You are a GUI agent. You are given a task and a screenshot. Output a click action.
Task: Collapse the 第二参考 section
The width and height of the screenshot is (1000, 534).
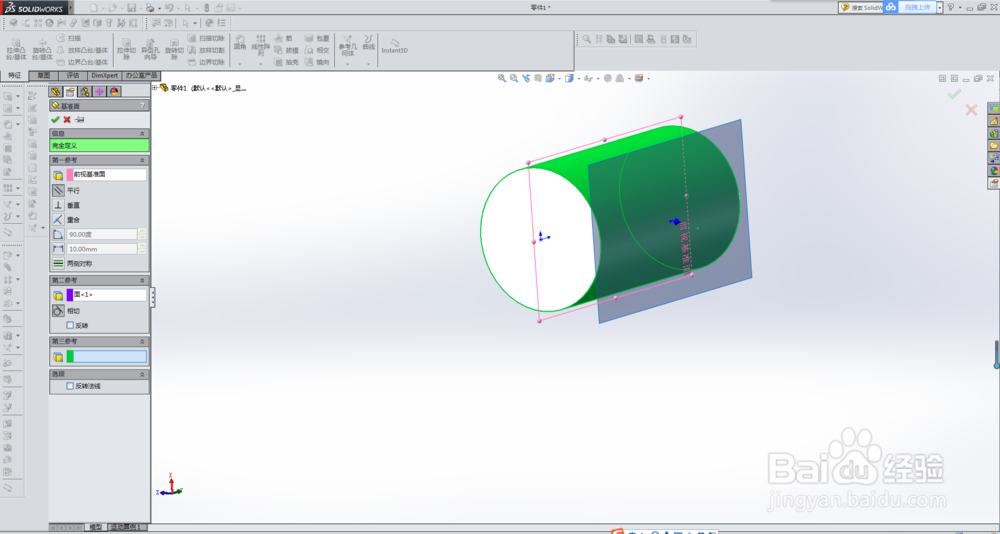tap(142, 281)
